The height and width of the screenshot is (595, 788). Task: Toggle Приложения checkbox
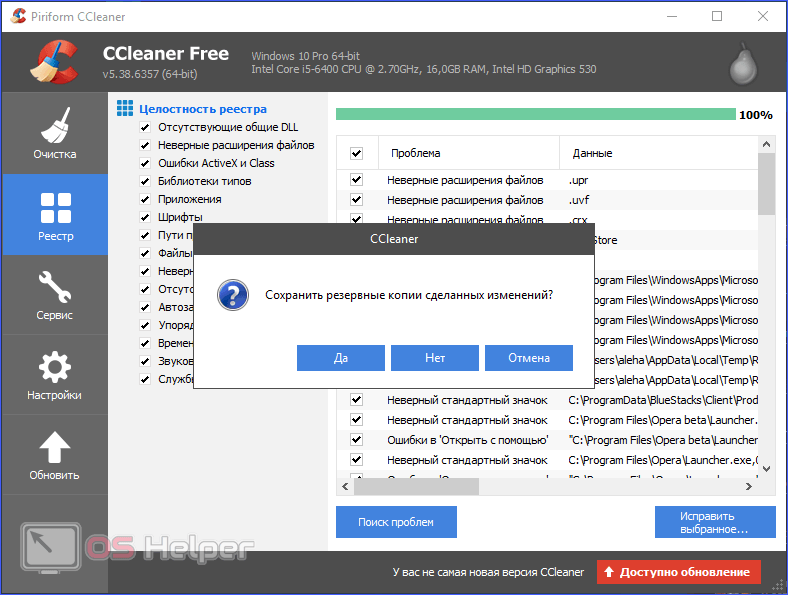pos(145,200)
